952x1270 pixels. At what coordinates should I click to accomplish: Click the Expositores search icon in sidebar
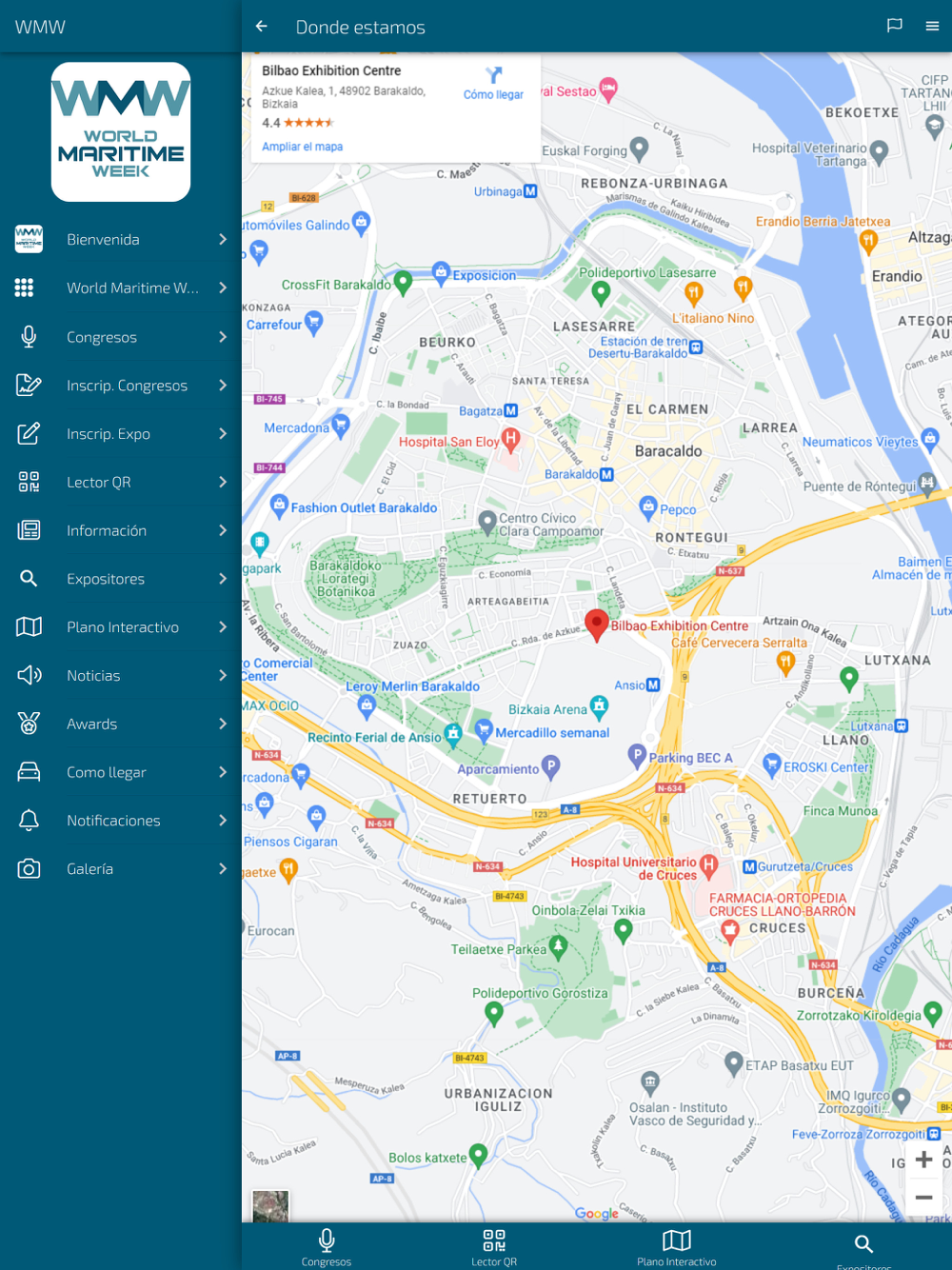[29, 579]
